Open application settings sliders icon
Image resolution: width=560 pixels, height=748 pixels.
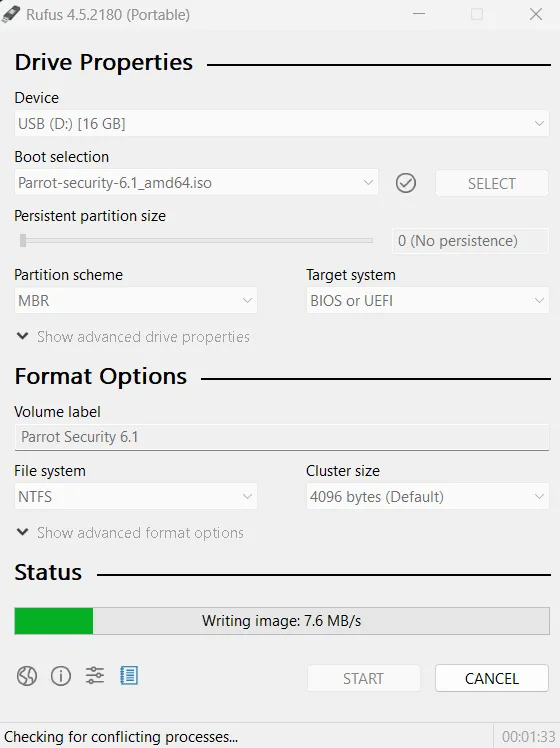coord(94,676)
